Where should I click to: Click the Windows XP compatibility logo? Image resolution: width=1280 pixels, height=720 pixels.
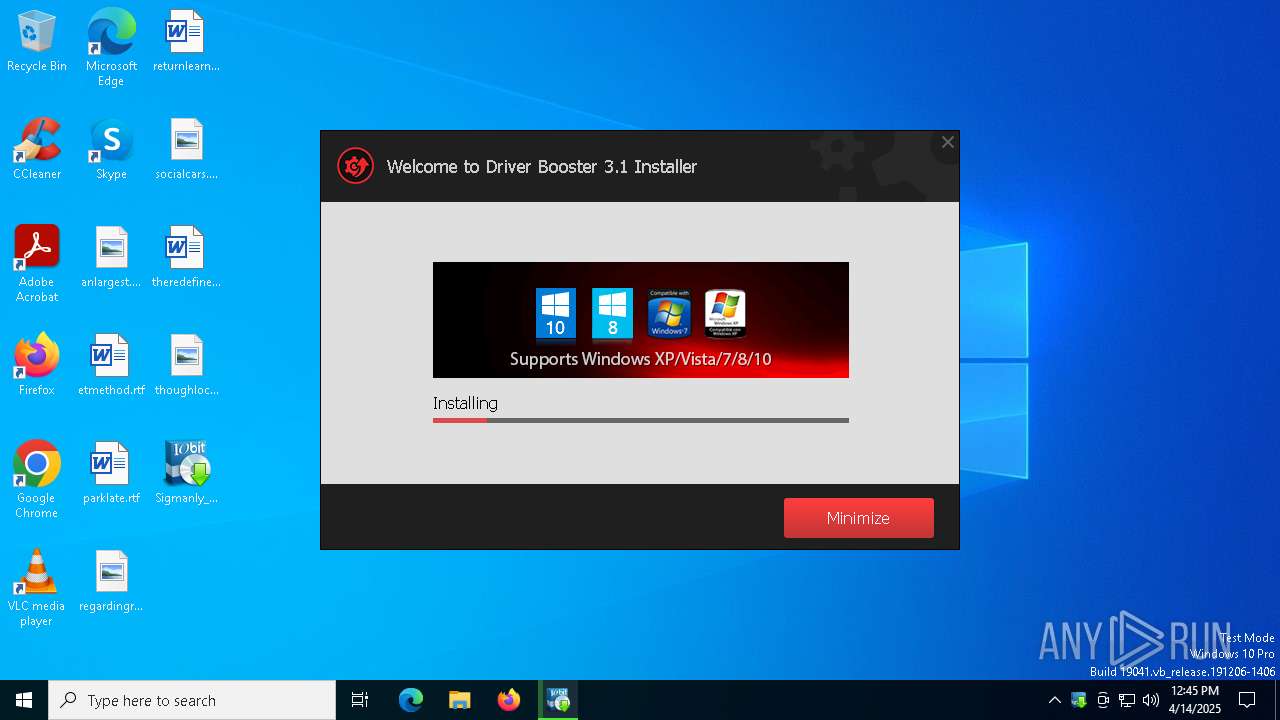725,314
